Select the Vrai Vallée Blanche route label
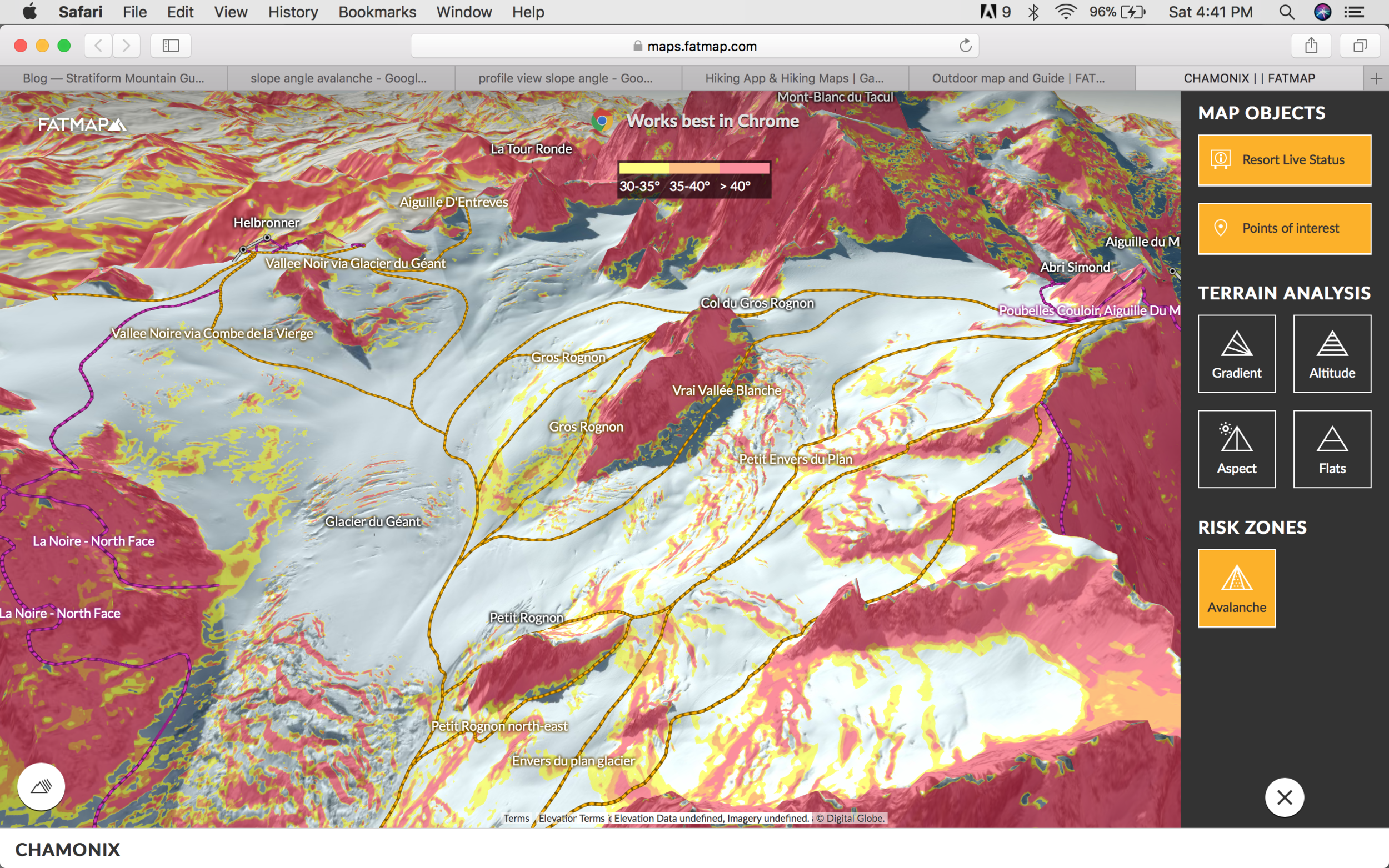Image resolution: width=1389 pixels, height=868 pixels. click(x=726, y=390)
